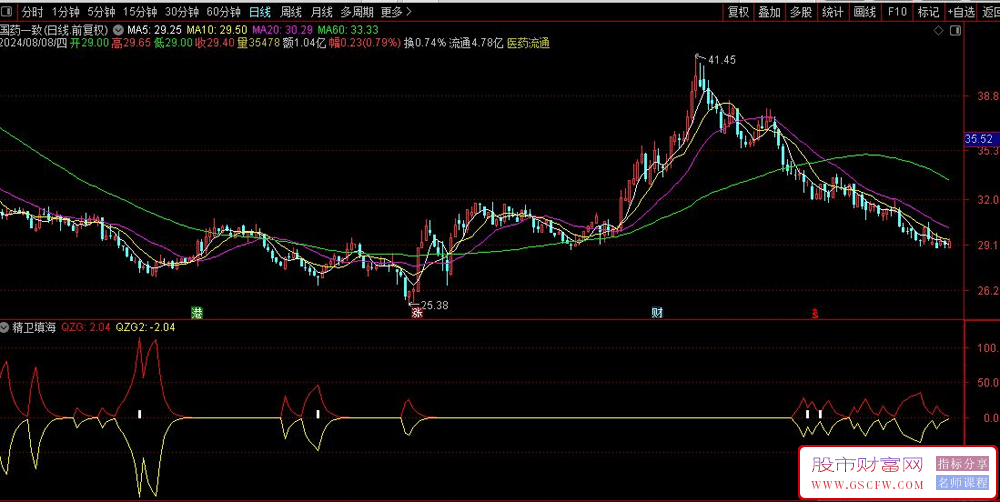Click the 25.38 low price label
Image resolution: width=1000 pixels, height=502 pixels.
click(435, 306)
